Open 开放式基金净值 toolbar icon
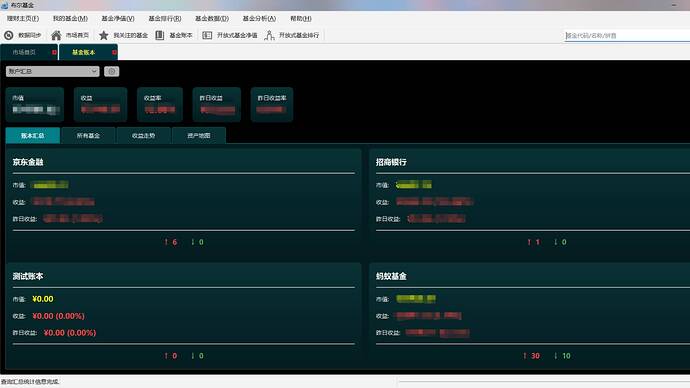 coord(207,35)
